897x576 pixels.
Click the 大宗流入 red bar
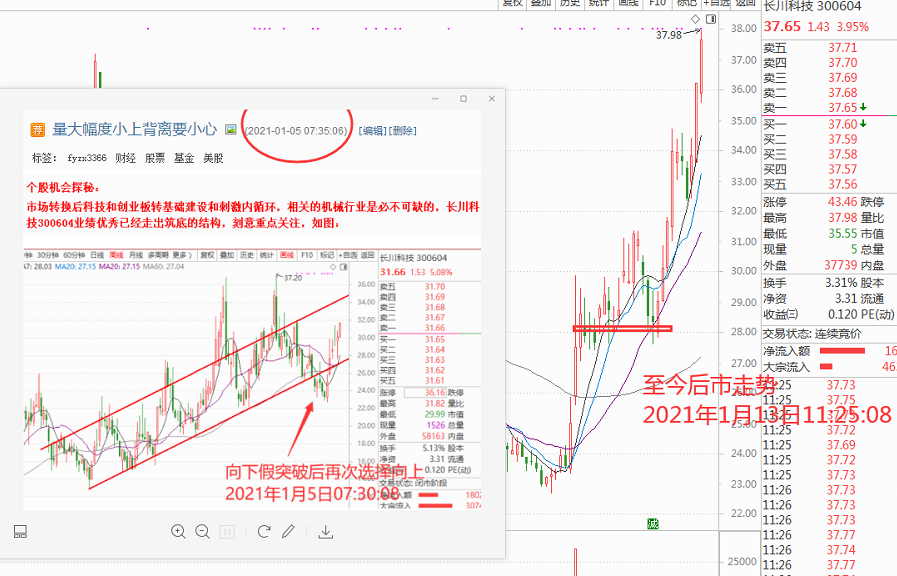[826, 366]
